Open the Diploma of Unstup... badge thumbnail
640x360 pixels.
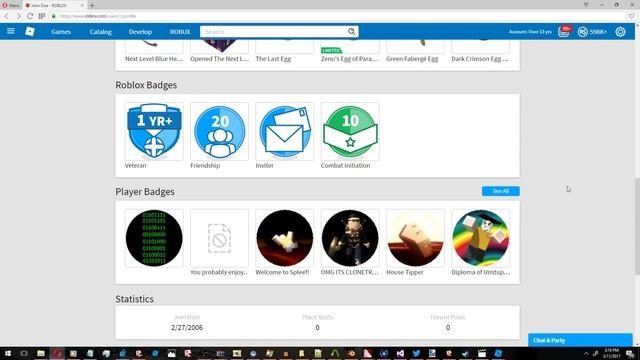pyautogui.click(x=481, y=238)
